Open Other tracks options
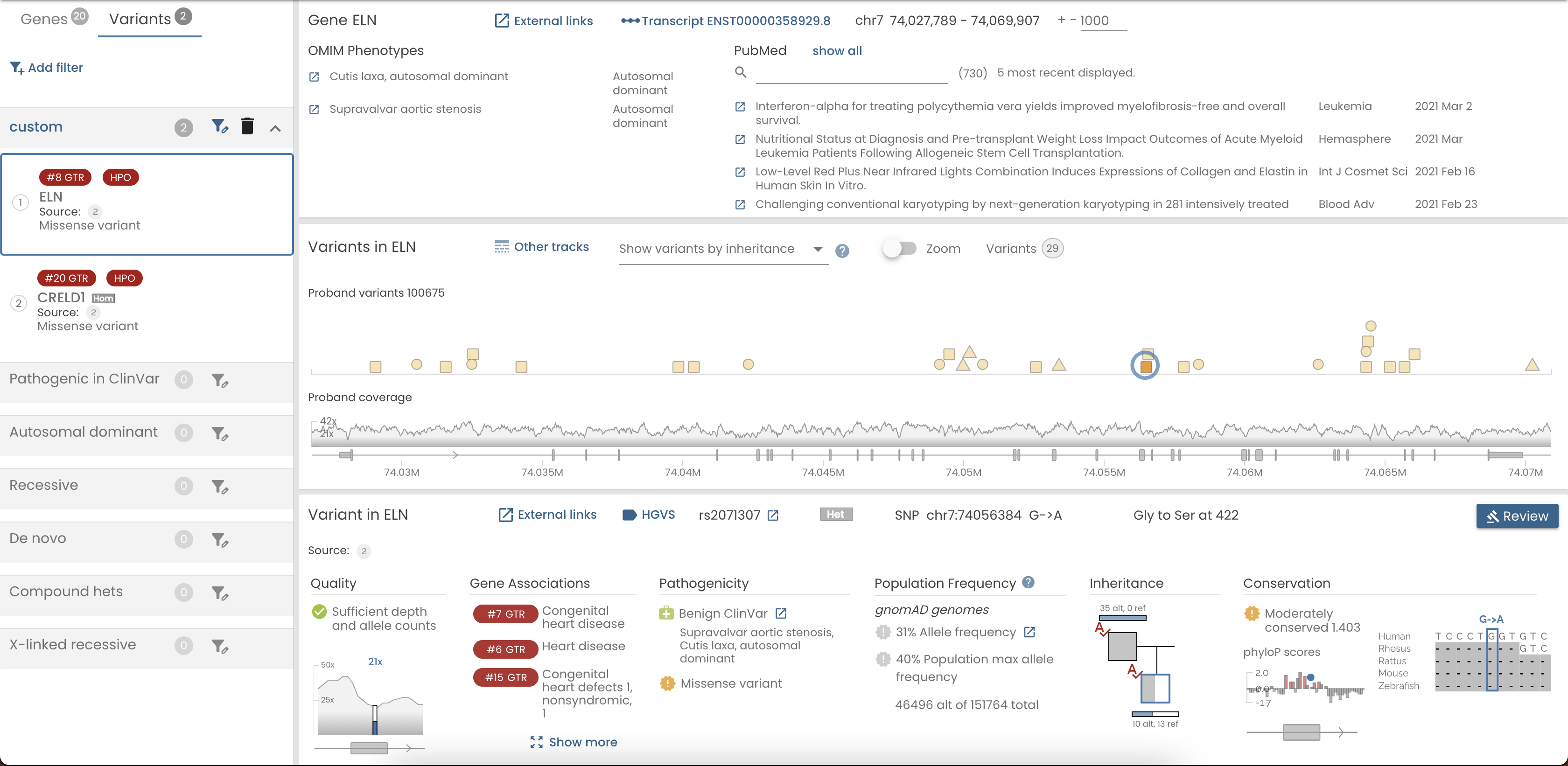The height and width of the screenshot is (766, 1568). click(x=542, y=247)
